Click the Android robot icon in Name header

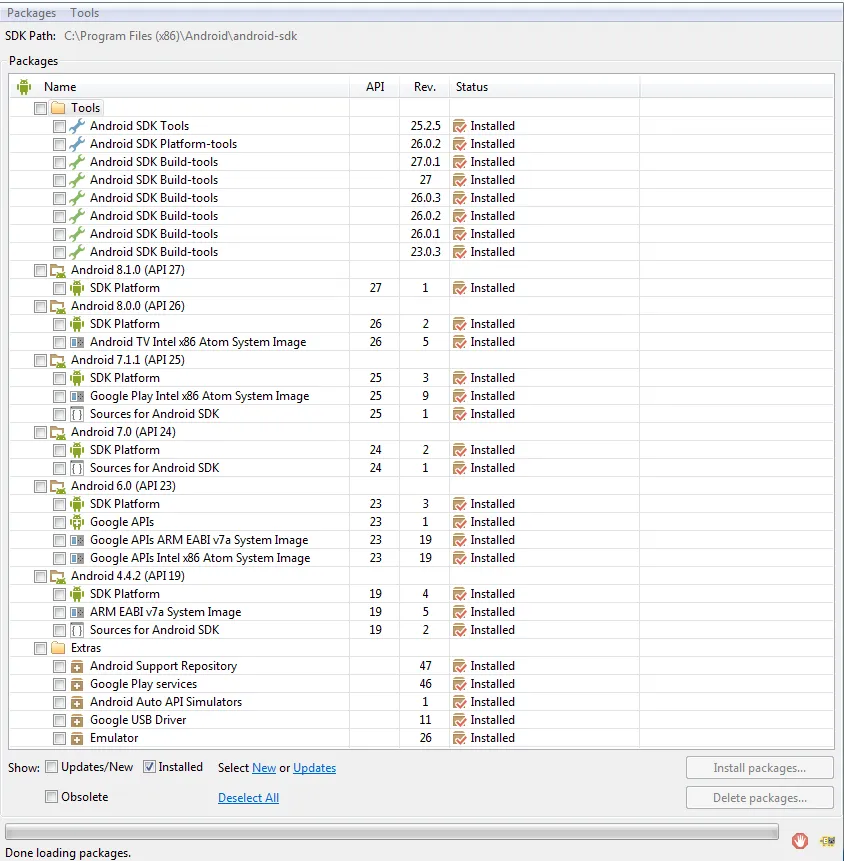coord(24,87)
